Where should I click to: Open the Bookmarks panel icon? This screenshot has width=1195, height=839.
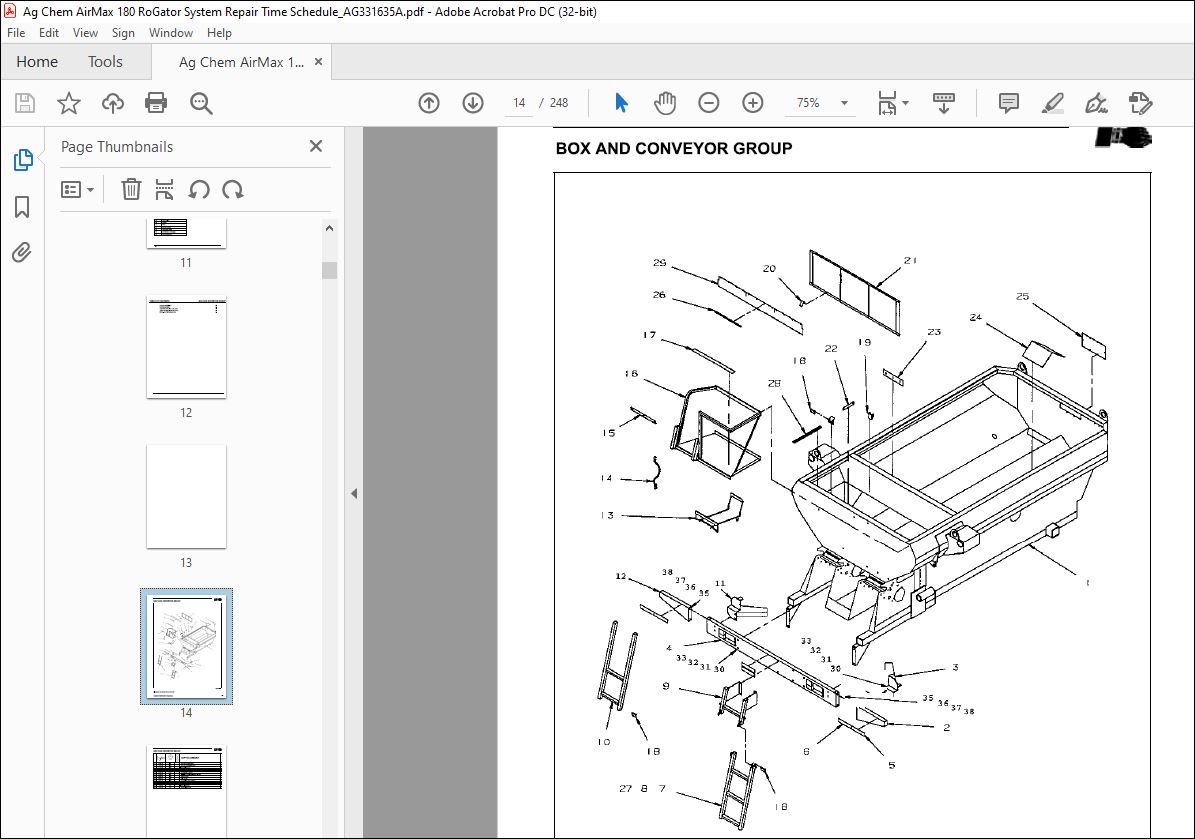pyautogui.click(x=22, y=207)
